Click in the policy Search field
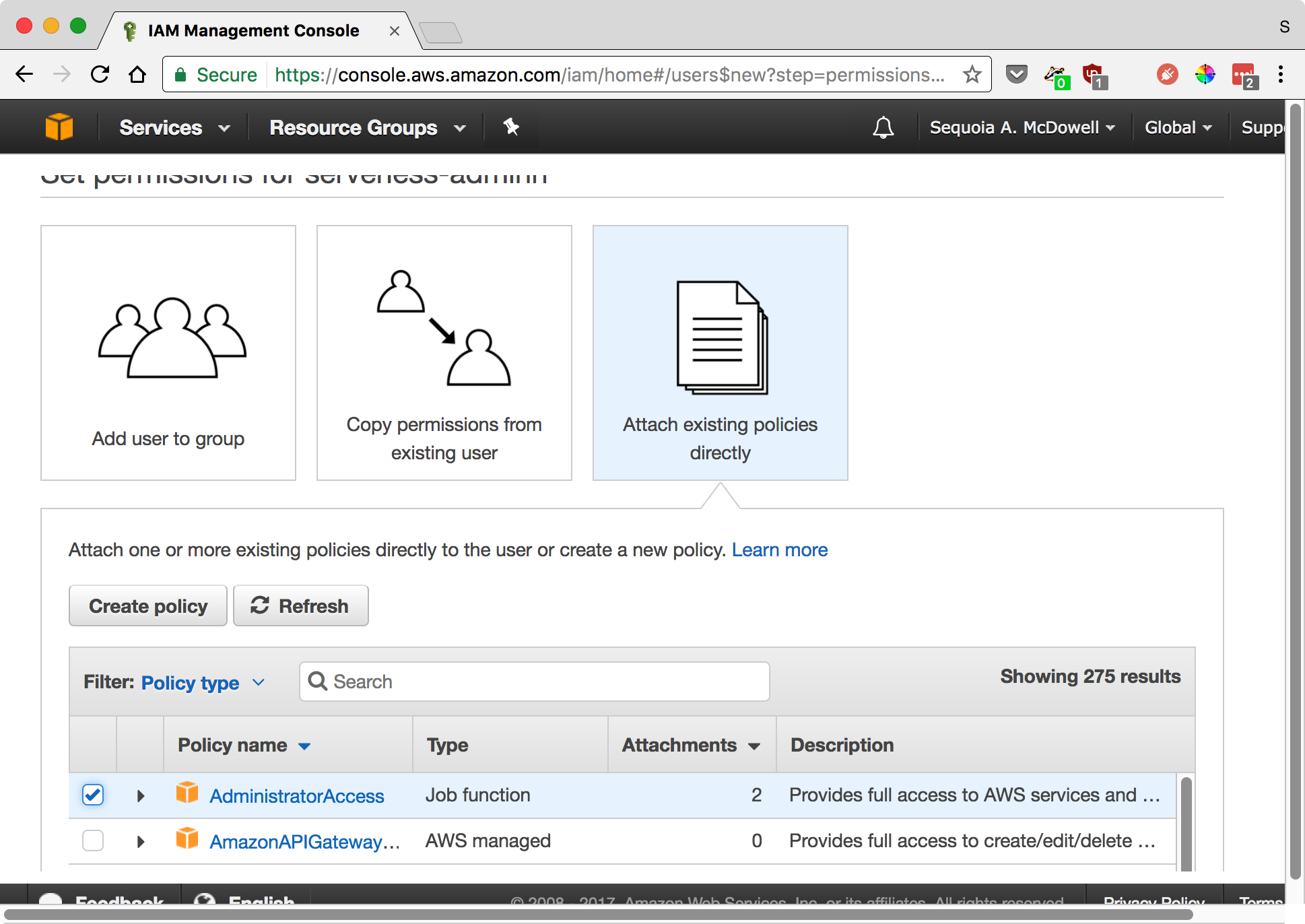This screenshot has width=1305, height=924. click(535, 682)
